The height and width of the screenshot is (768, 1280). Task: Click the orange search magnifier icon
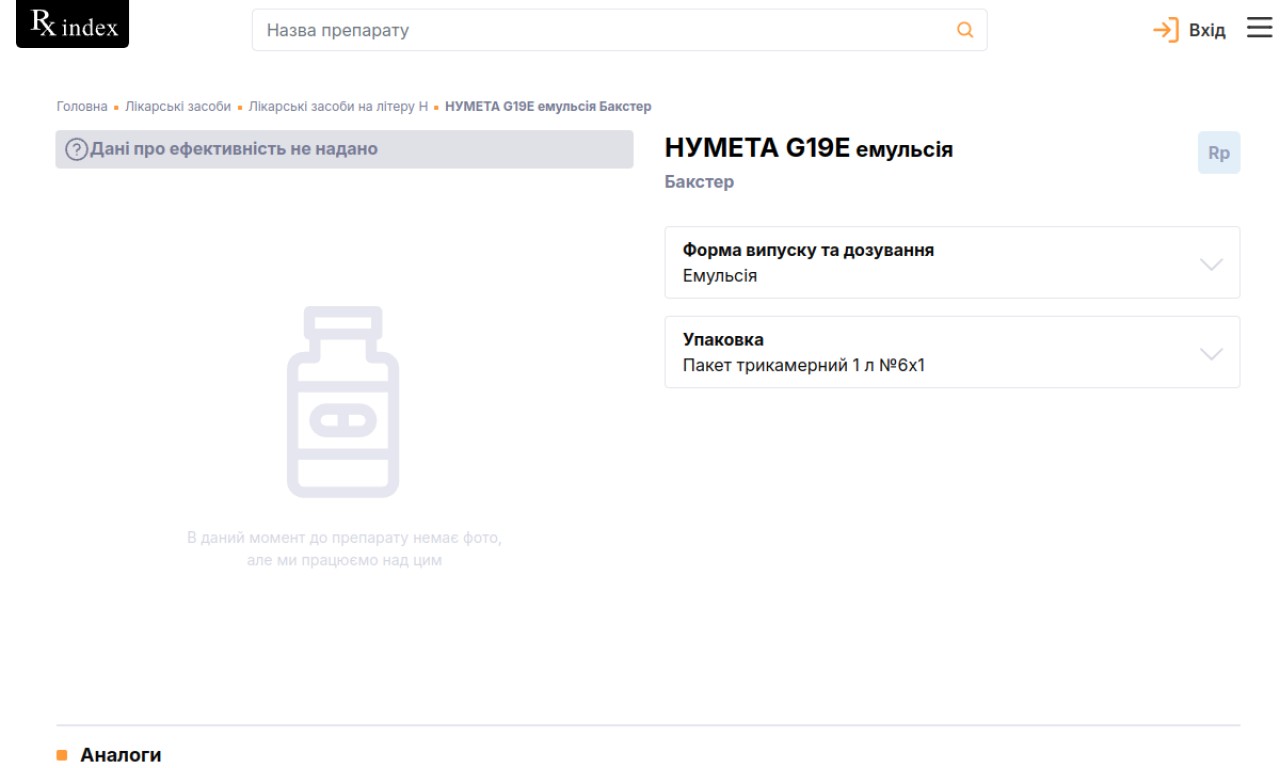[x=965, y=30]
